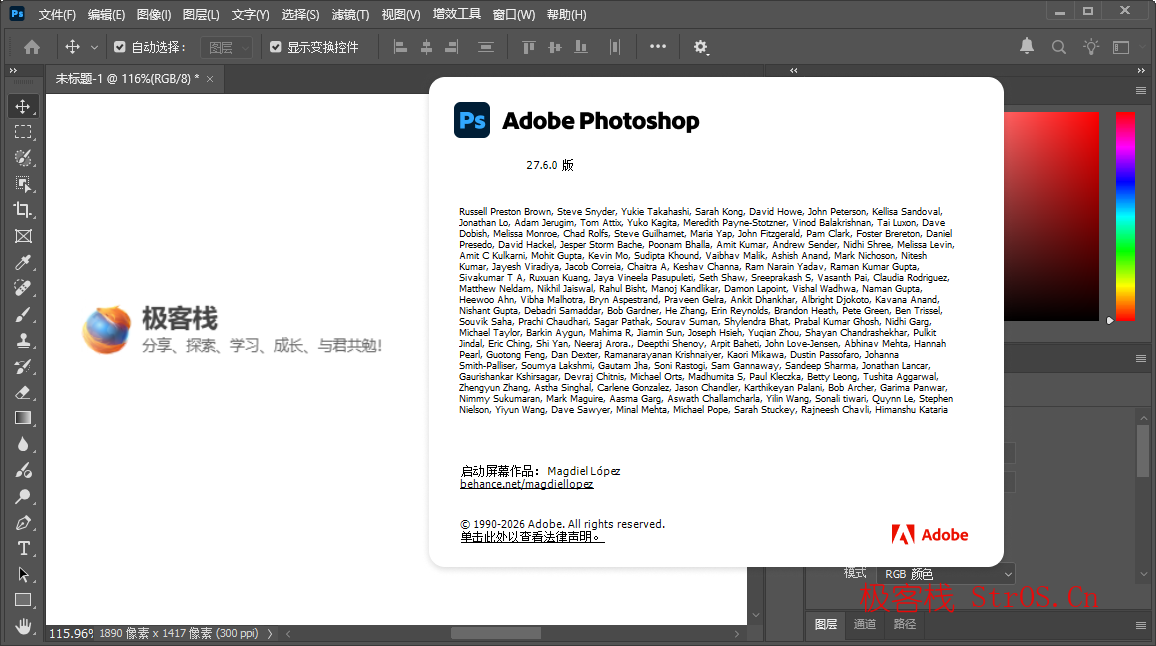This screenshot has width=1156, height=646.
Task: Click the Ps logo in About dialog
Action: click(x=472, y=120)
